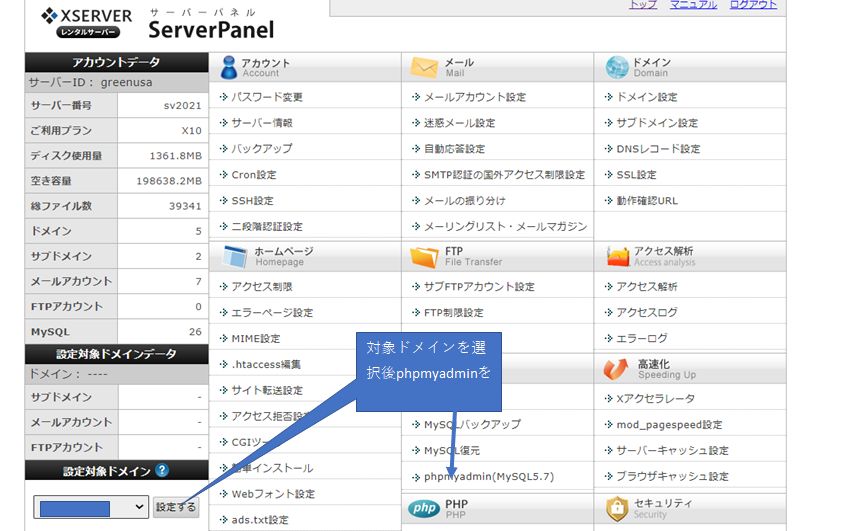Click the Domain globe icon
Viewport: 843px width, 531px height.
pos(617,68)
